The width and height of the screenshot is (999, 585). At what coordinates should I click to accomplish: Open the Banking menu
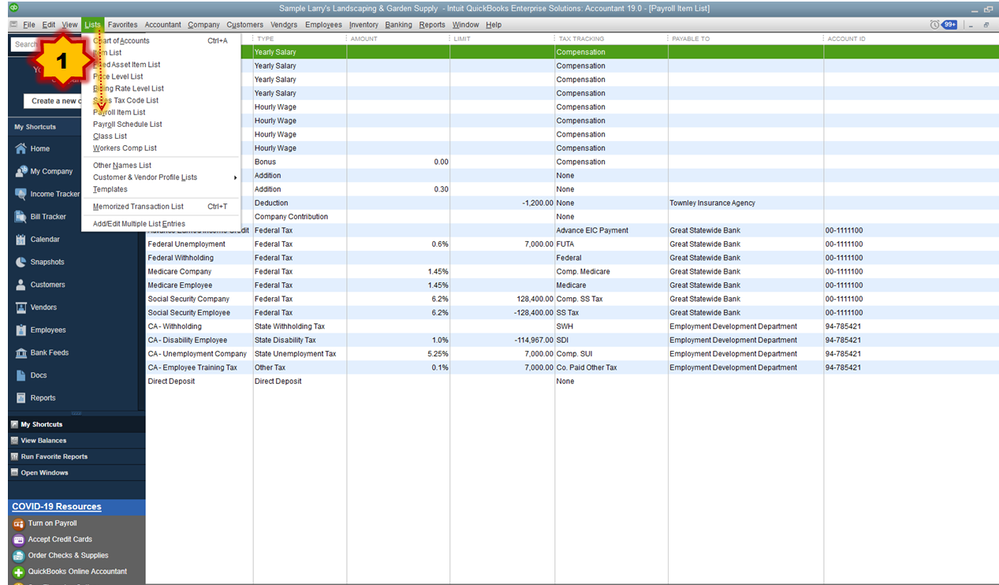(398, 25)
